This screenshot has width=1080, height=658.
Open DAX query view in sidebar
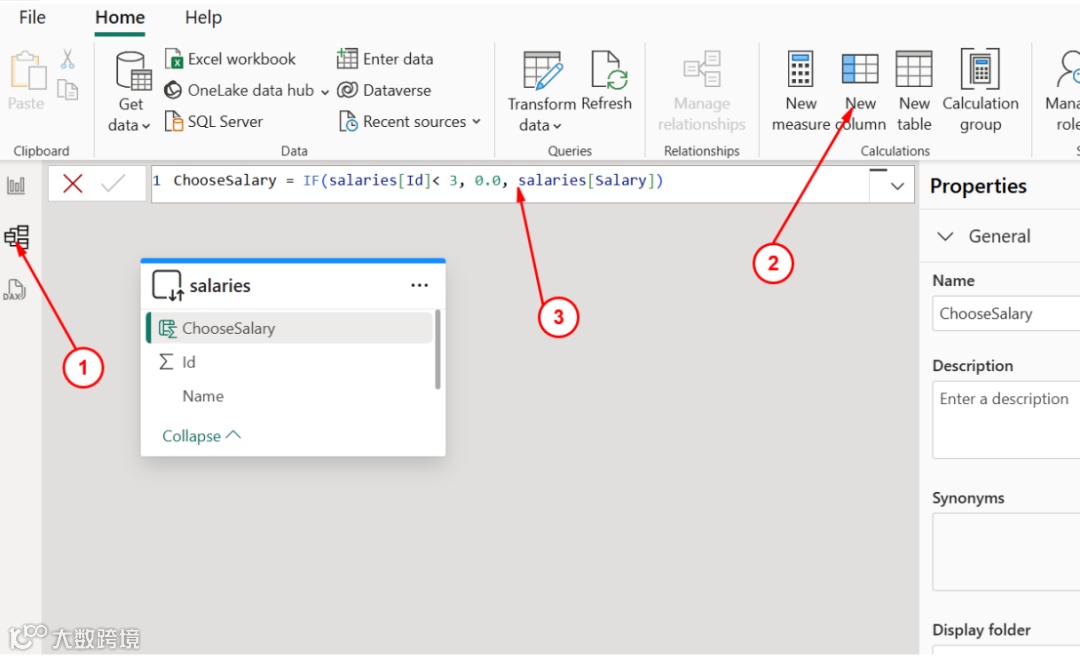pyautogui.click(x=14, y=290)
